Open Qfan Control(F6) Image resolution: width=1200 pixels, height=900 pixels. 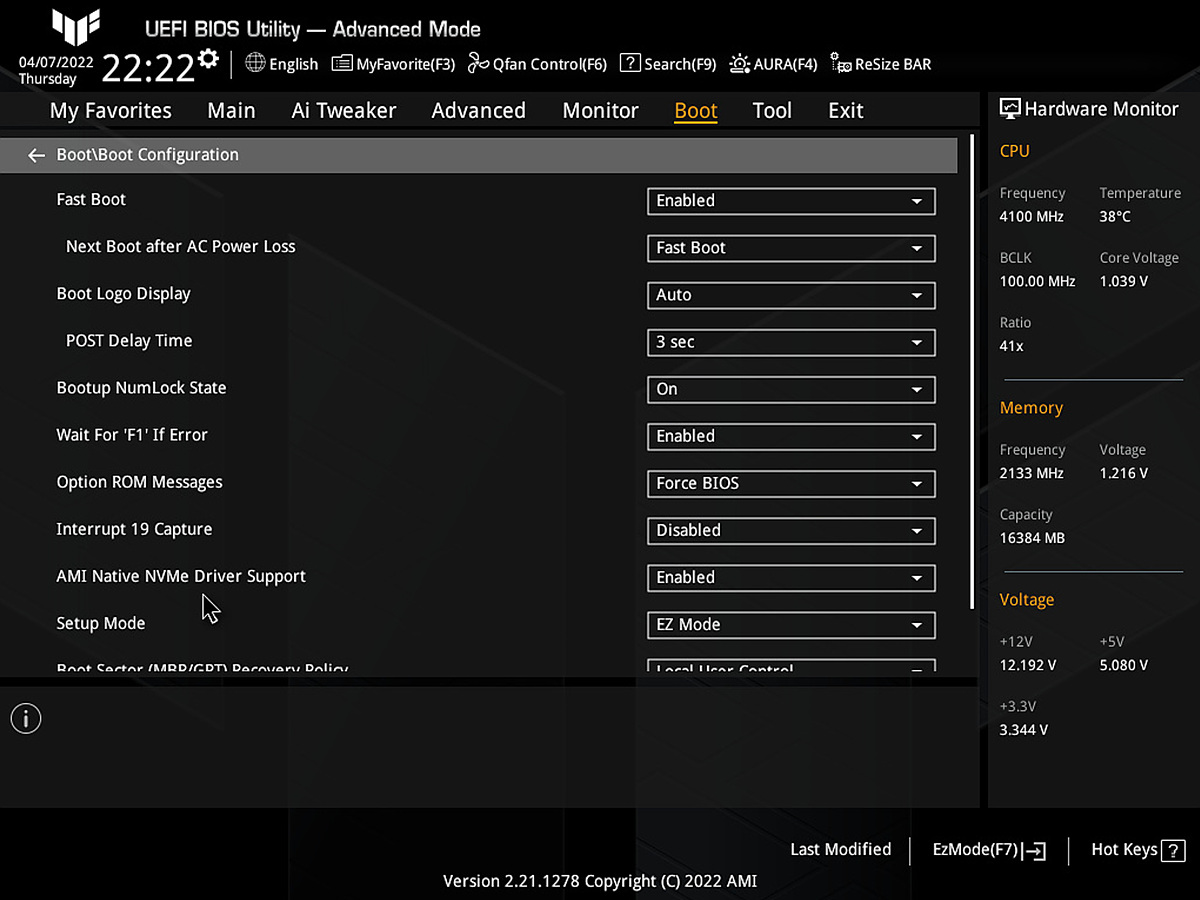coord(537,64)
